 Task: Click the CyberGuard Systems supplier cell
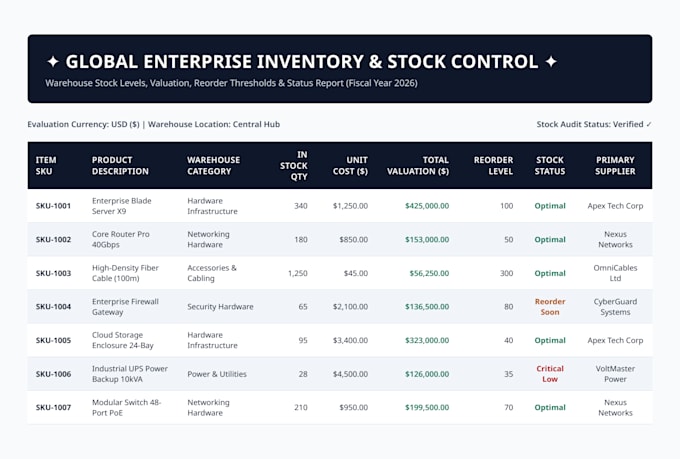pyautogui.click(x=615, y=307)
